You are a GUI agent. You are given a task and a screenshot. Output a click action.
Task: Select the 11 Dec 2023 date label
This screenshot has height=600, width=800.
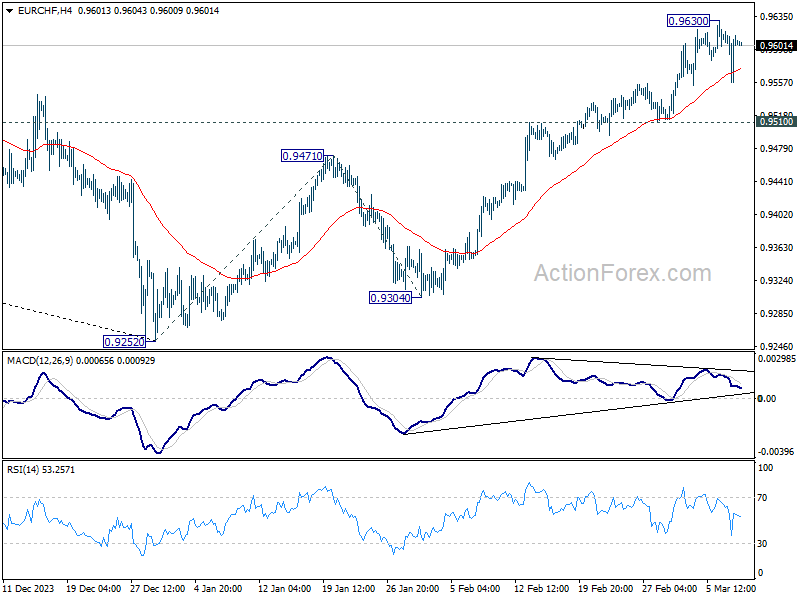(28, 588)
